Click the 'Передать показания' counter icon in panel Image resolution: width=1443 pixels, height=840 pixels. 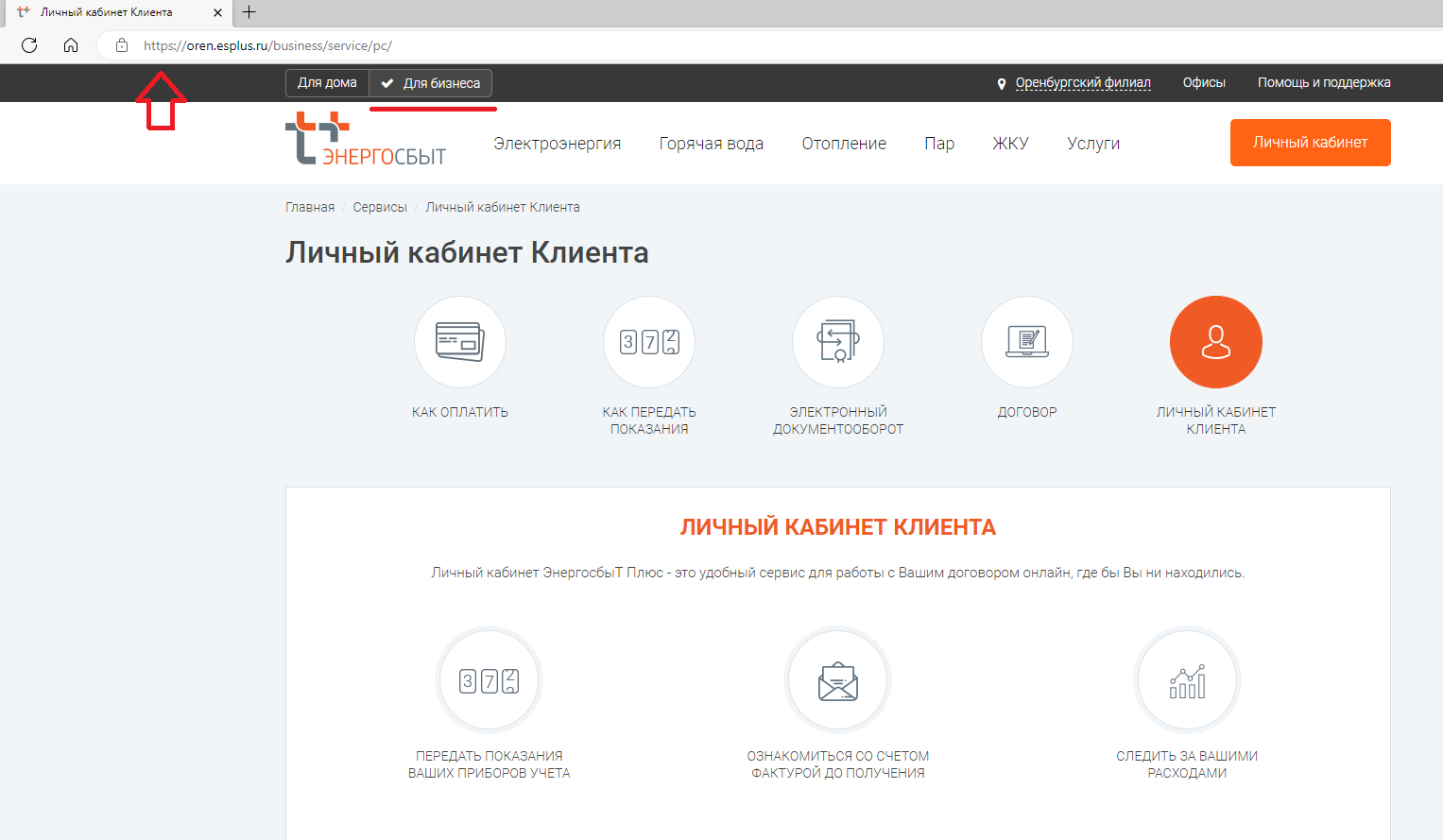pos(489,680)
